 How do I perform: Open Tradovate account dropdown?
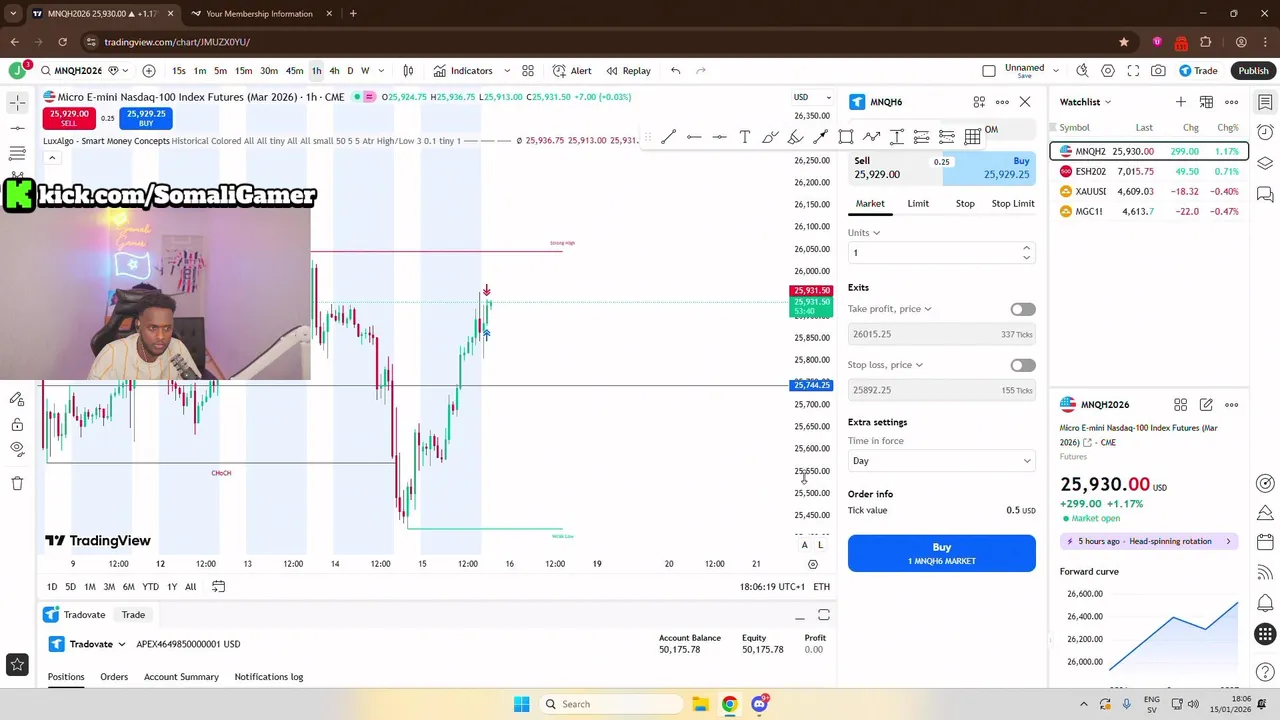click(88, 644)
